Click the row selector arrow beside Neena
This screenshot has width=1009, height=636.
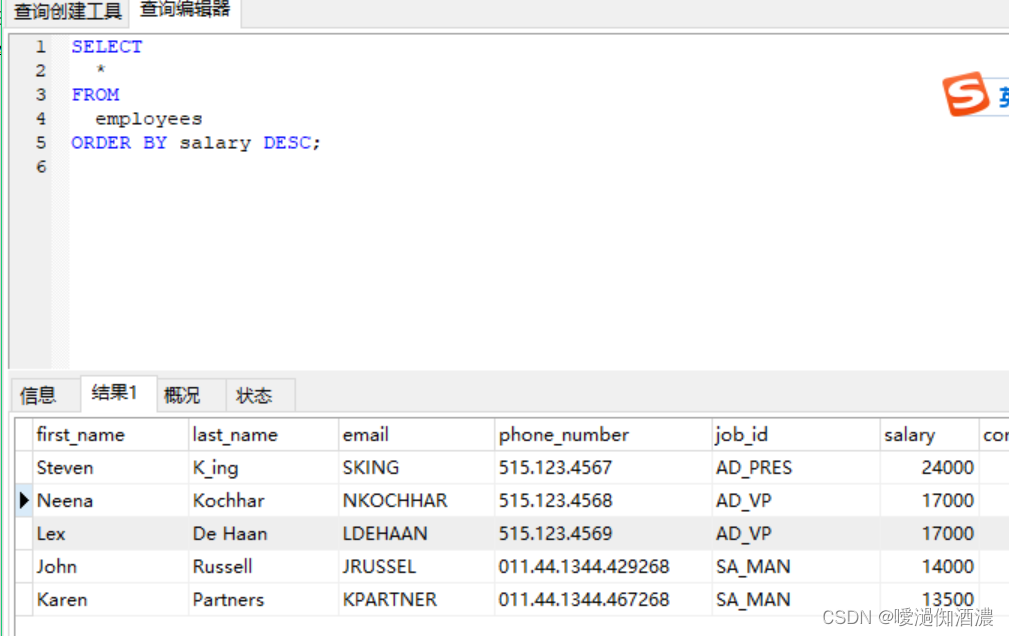tap(23, 500)
